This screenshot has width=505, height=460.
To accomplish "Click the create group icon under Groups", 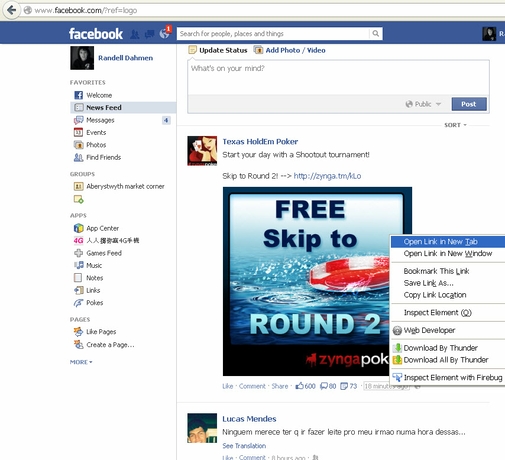I will click(x=78, y=199).
